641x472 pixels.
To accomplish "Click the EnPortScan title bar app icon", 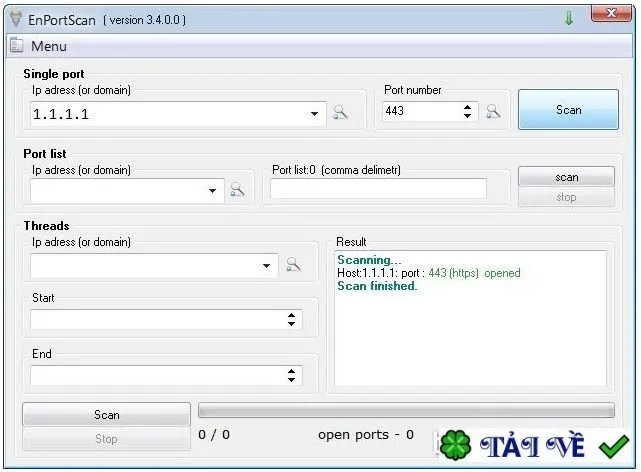I will (x=16, y=18).
